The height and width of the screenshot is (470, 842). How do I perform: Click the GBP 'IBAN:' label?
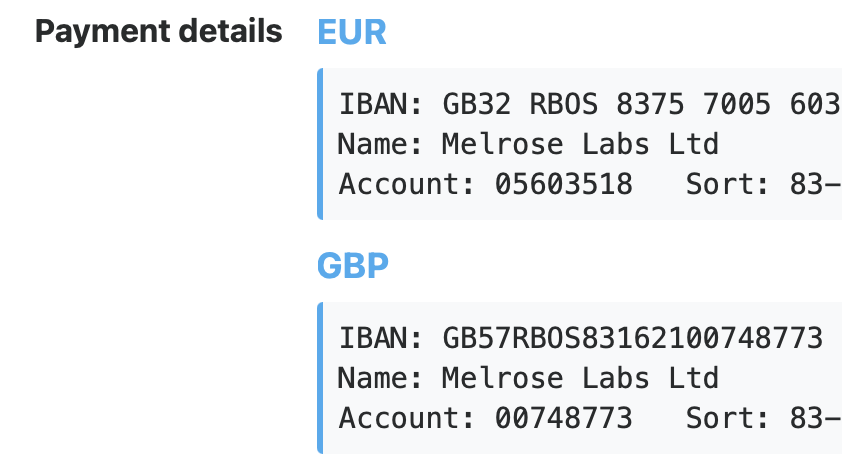coord(381,338)
